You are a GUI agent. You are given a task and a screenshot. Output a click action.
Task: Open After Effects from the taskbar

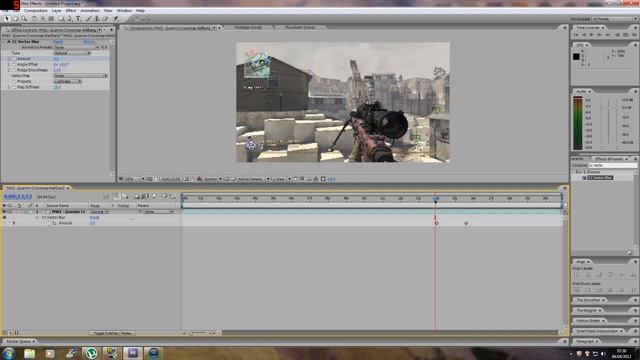[x=132, y=353]
